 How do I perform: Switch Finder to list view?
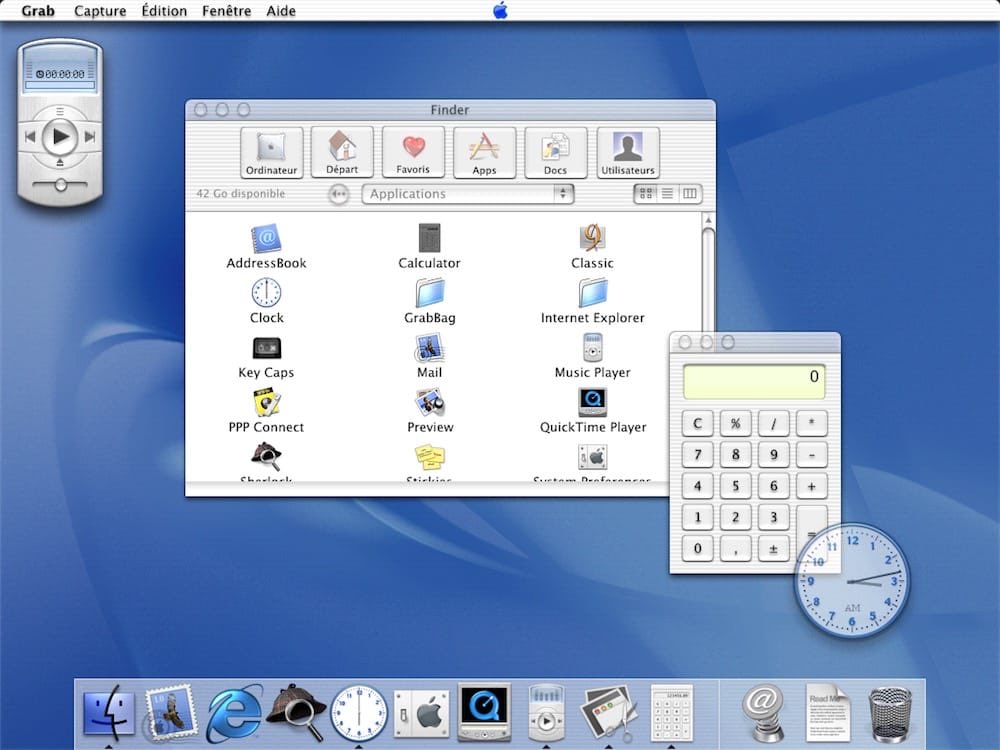668,193
